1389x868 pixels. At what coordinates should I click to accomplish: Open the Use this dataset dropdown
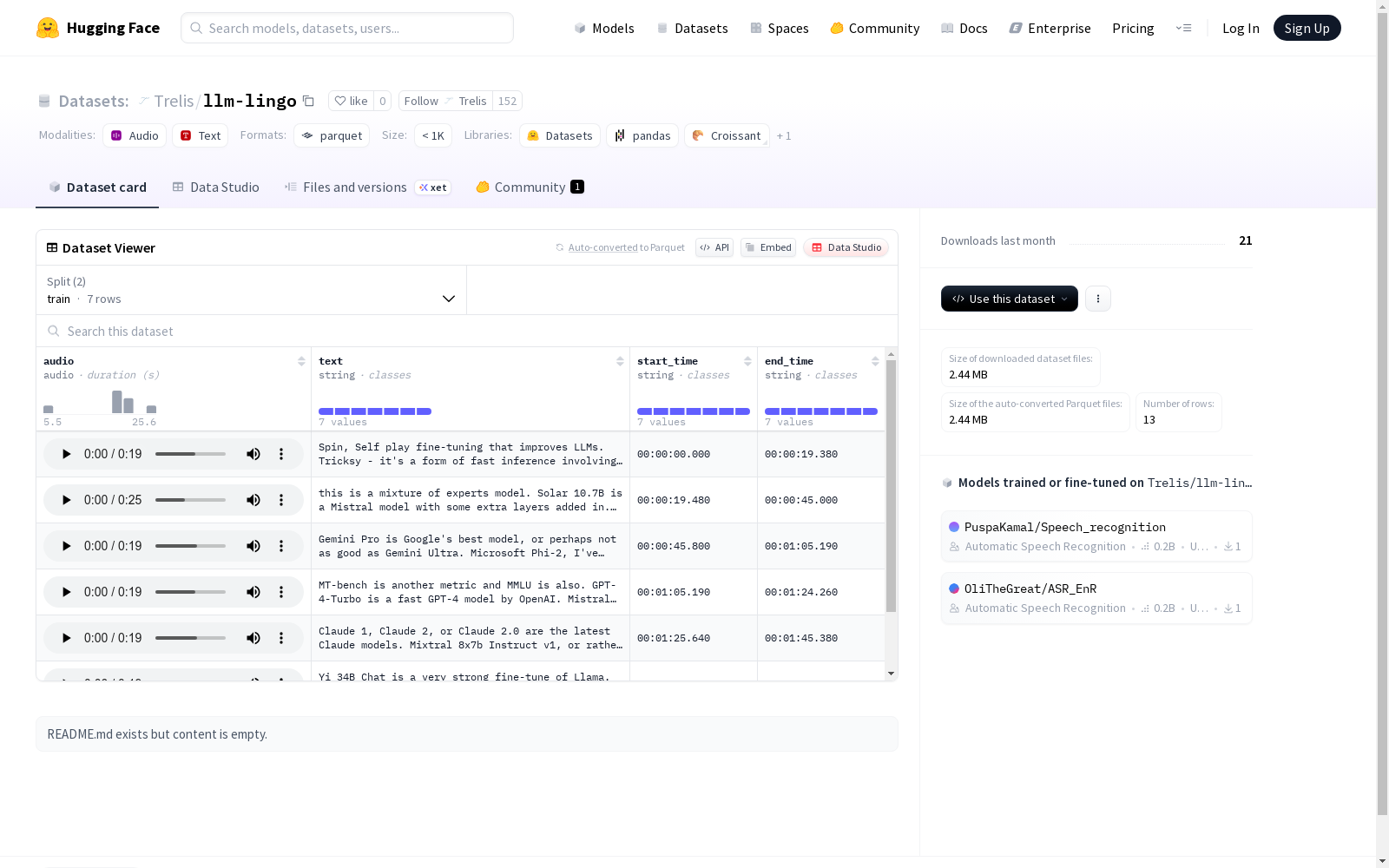1010,299
